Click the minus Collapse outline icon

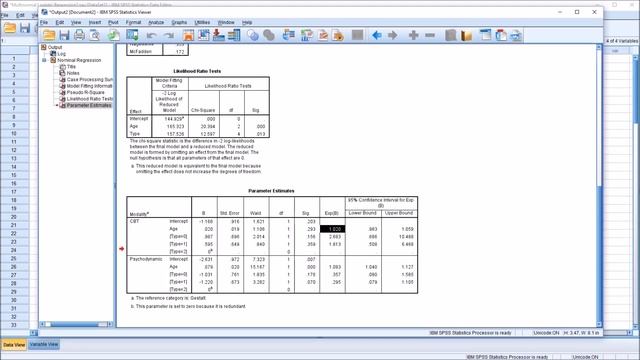click(430, 36)
